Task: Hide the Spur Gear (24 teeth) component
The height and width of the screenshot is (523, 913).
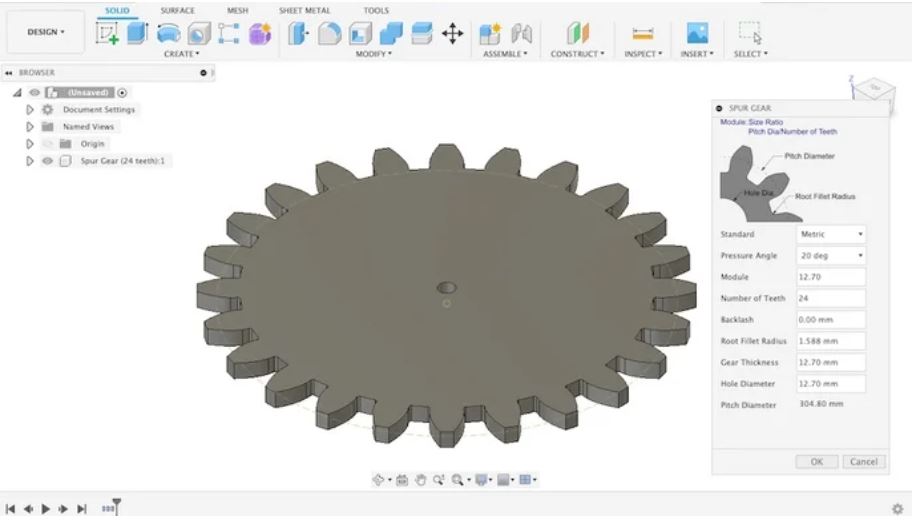Action: point(46,161)
